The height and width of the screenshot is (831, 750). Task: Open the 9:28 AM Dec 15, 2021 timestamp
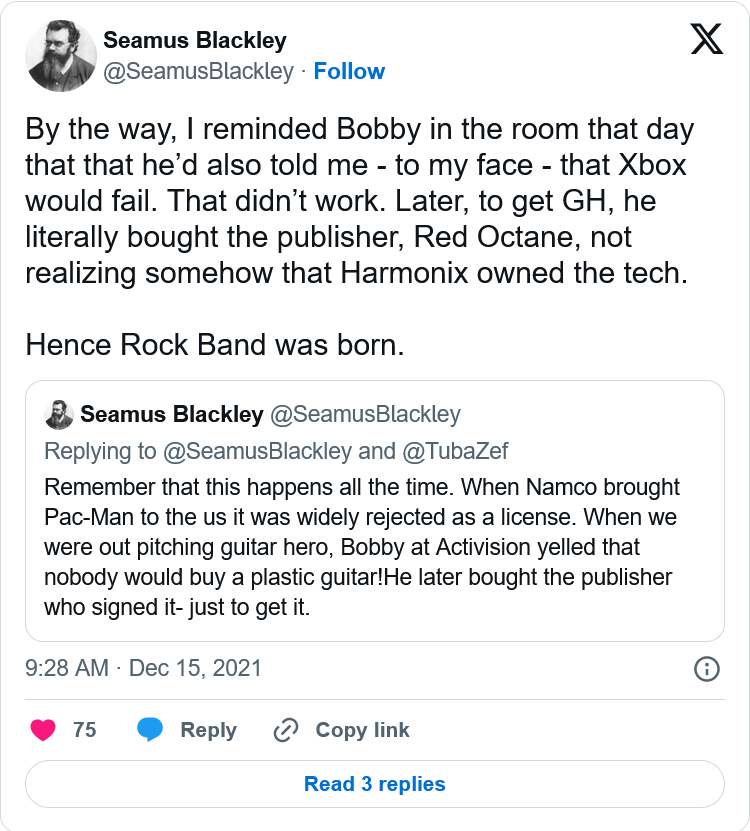pyautogui.click(x=143, y=668)
